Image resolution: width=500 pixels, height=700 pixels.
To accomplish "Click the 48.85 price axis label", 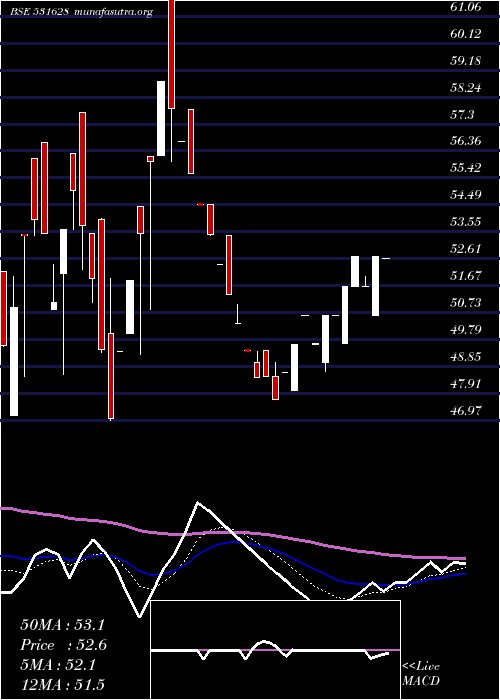I will [x=466, y=356].
